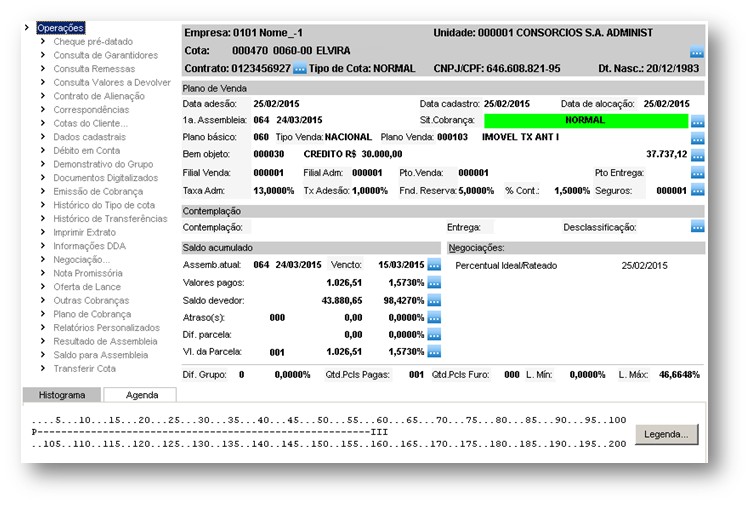Open Nota Promissória operation
The image size is (750, 505).
[88, 273]
